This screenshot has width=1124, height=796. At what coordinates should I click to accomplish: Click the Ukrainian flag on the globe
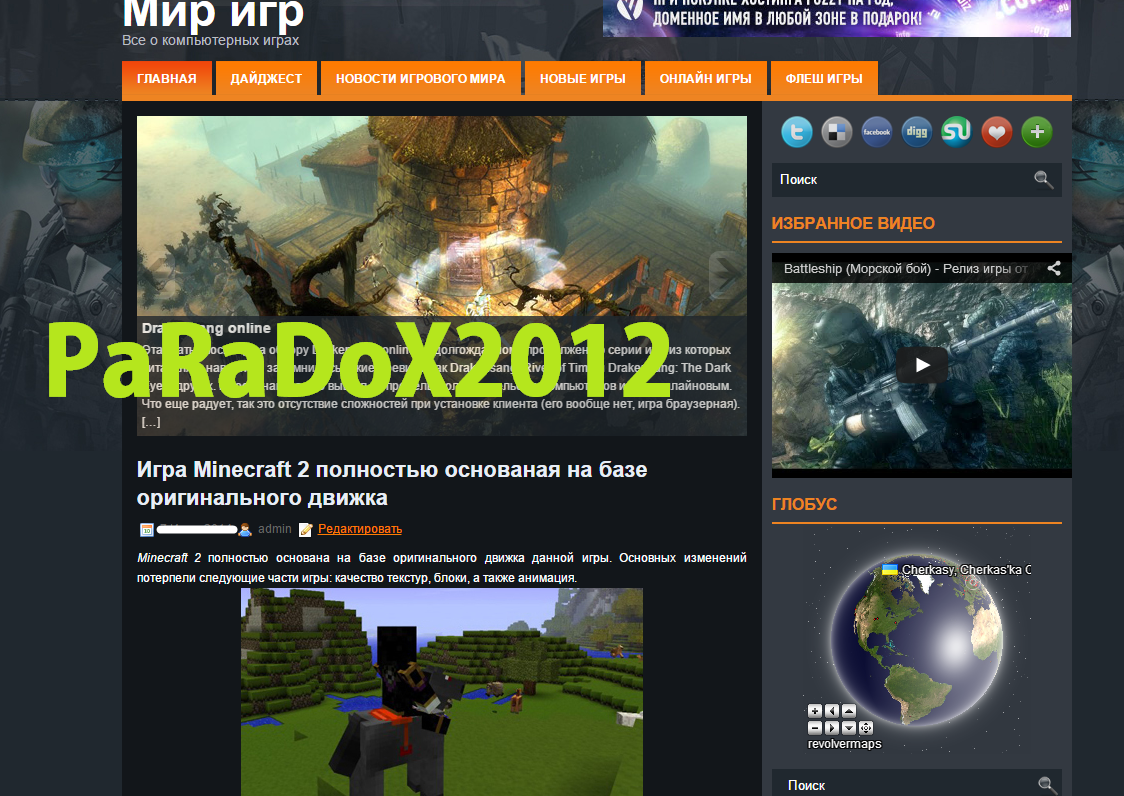point(890,570)
